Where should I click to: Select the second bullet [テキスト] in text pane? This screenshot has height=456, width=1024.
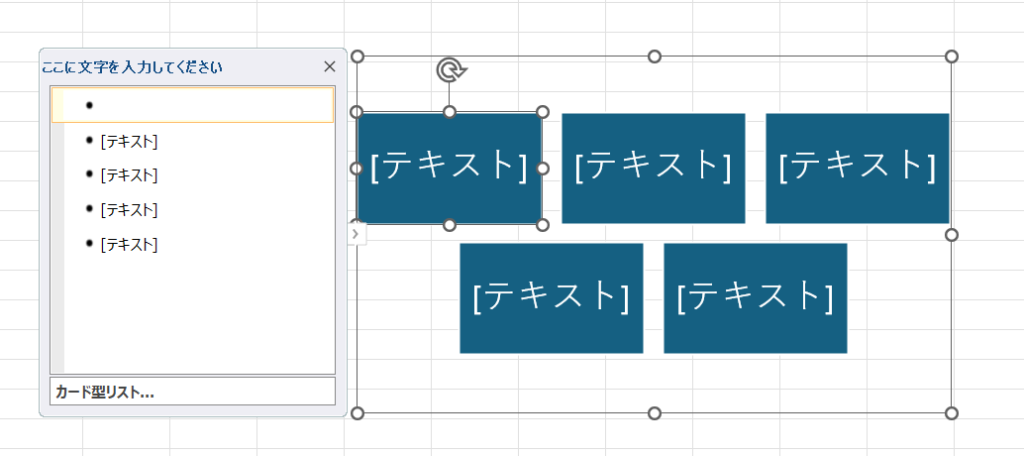129,141
